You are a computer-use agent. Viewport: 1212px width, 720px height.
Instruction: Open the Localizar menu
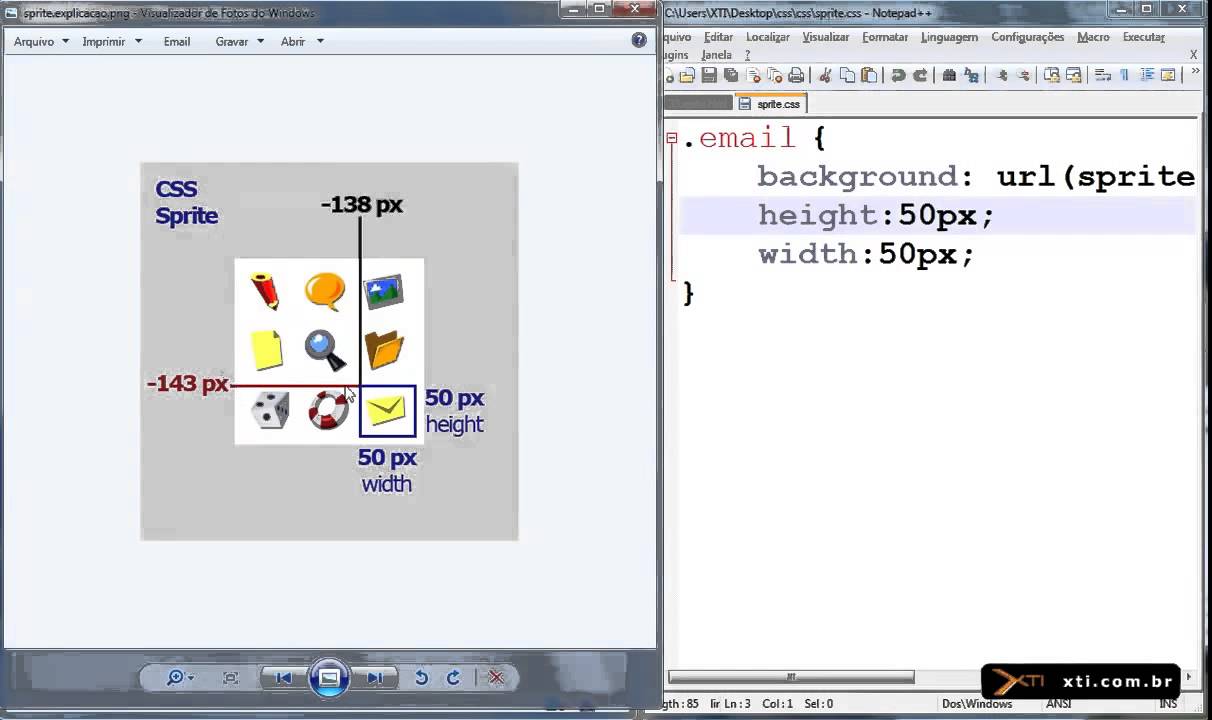767,37
